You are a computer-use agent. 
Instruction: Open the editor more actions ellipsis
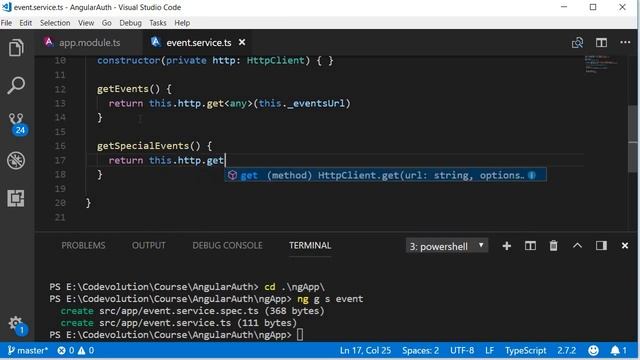pos(625,42)
